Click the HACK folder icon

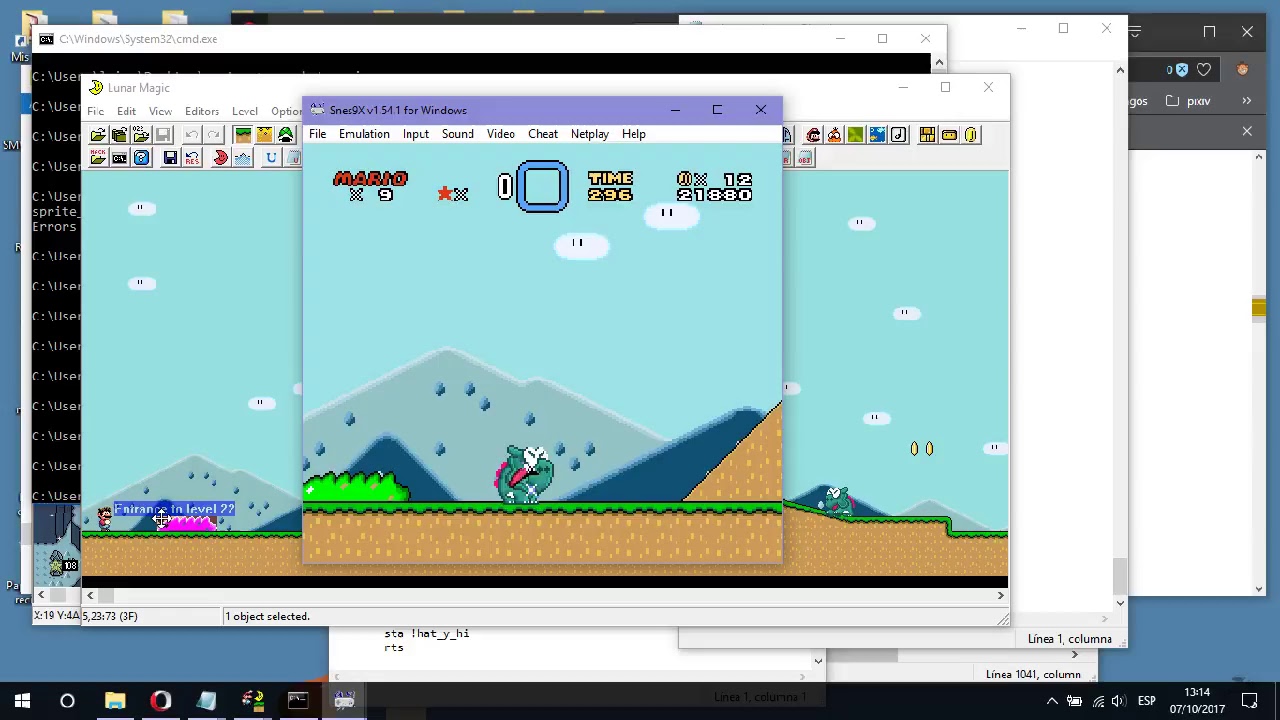pos(98,158)
